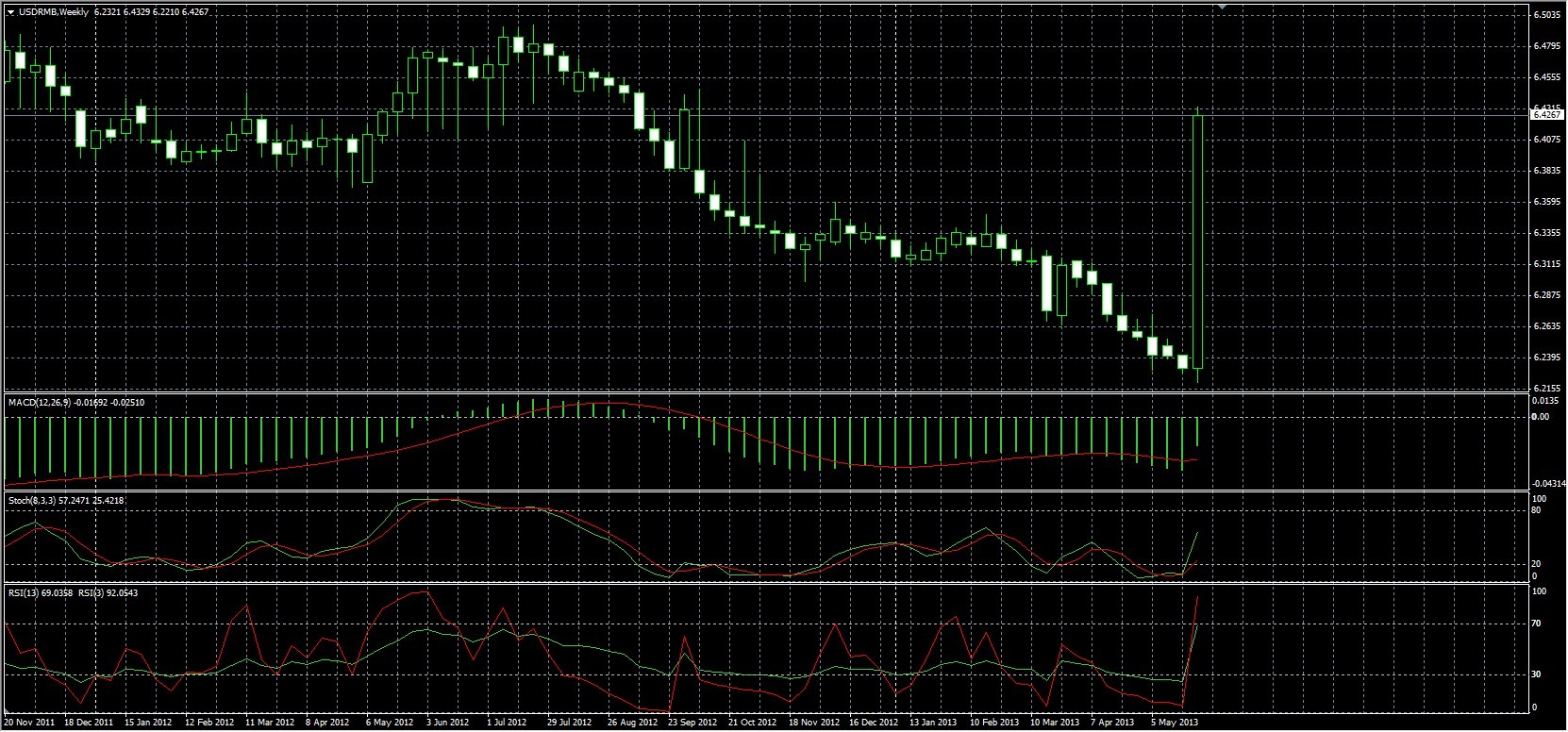Click the Stochastic 80 level label
This screenshot has height=732, width=1568.
click(1538, 510)
